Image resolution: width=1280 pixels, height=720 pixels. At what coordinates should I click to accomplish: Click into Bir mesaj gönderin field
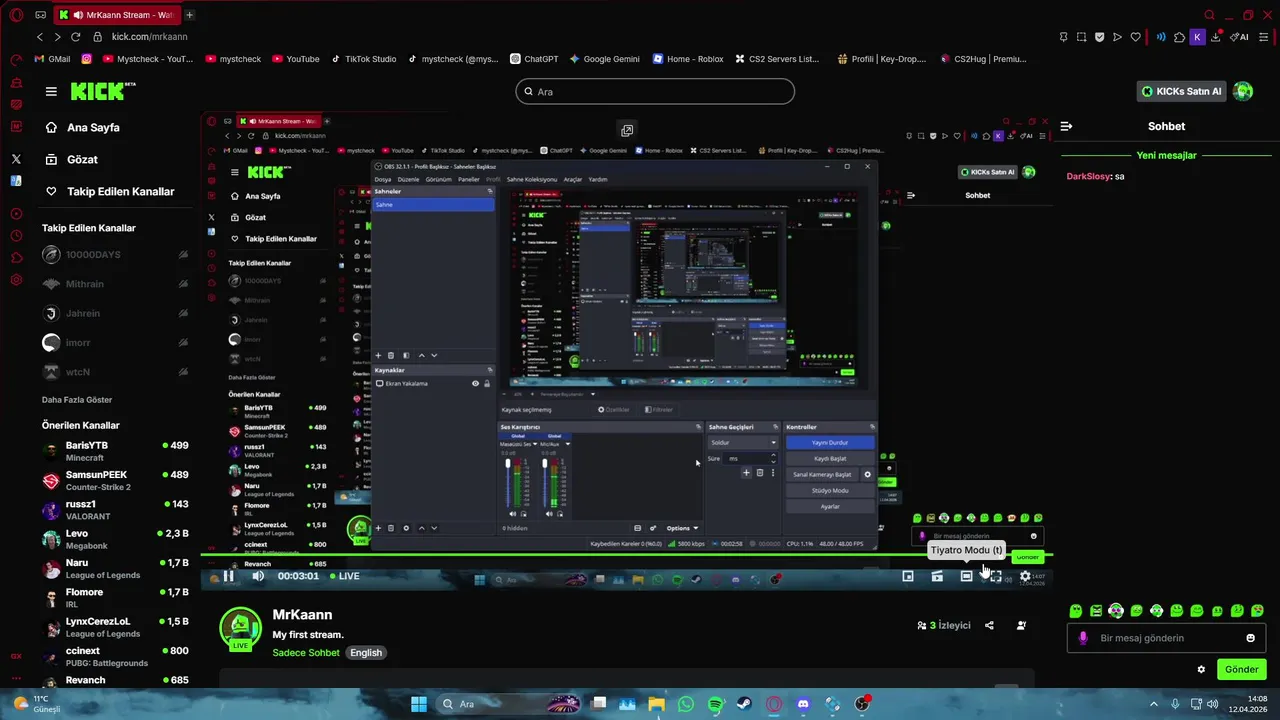point(1165,638)
